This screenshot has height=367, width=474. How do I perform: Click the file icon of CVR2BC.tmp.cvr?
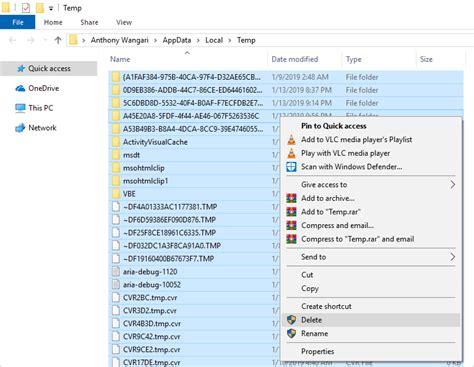point(116,298)
